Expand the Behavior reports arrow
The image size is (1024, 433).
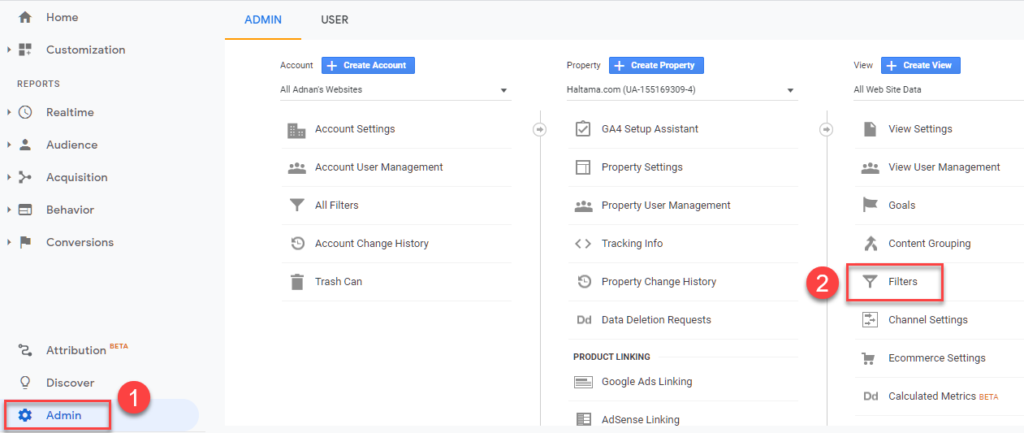9,210
